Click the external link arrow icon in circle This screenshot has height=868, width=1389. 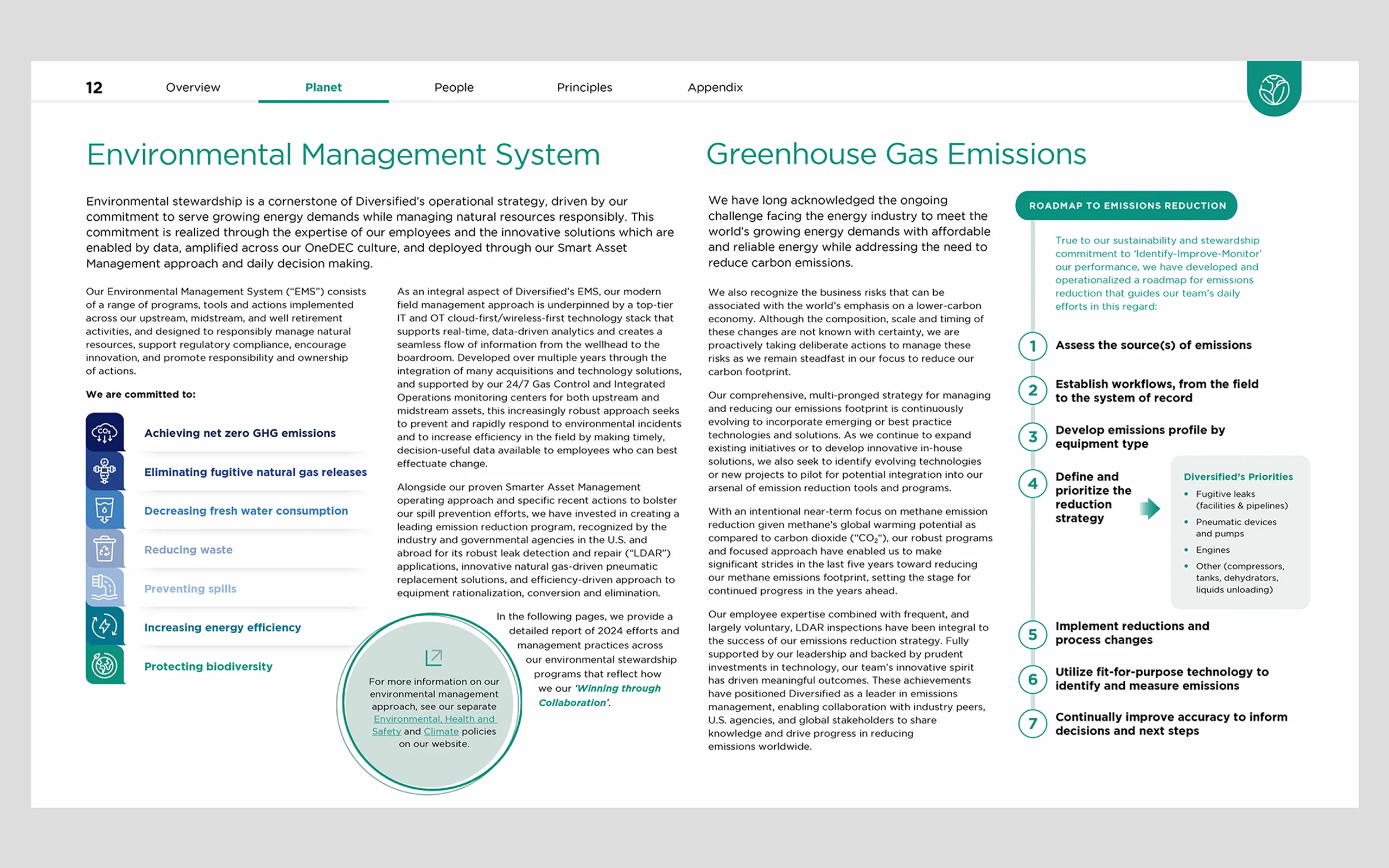[434, 658]
